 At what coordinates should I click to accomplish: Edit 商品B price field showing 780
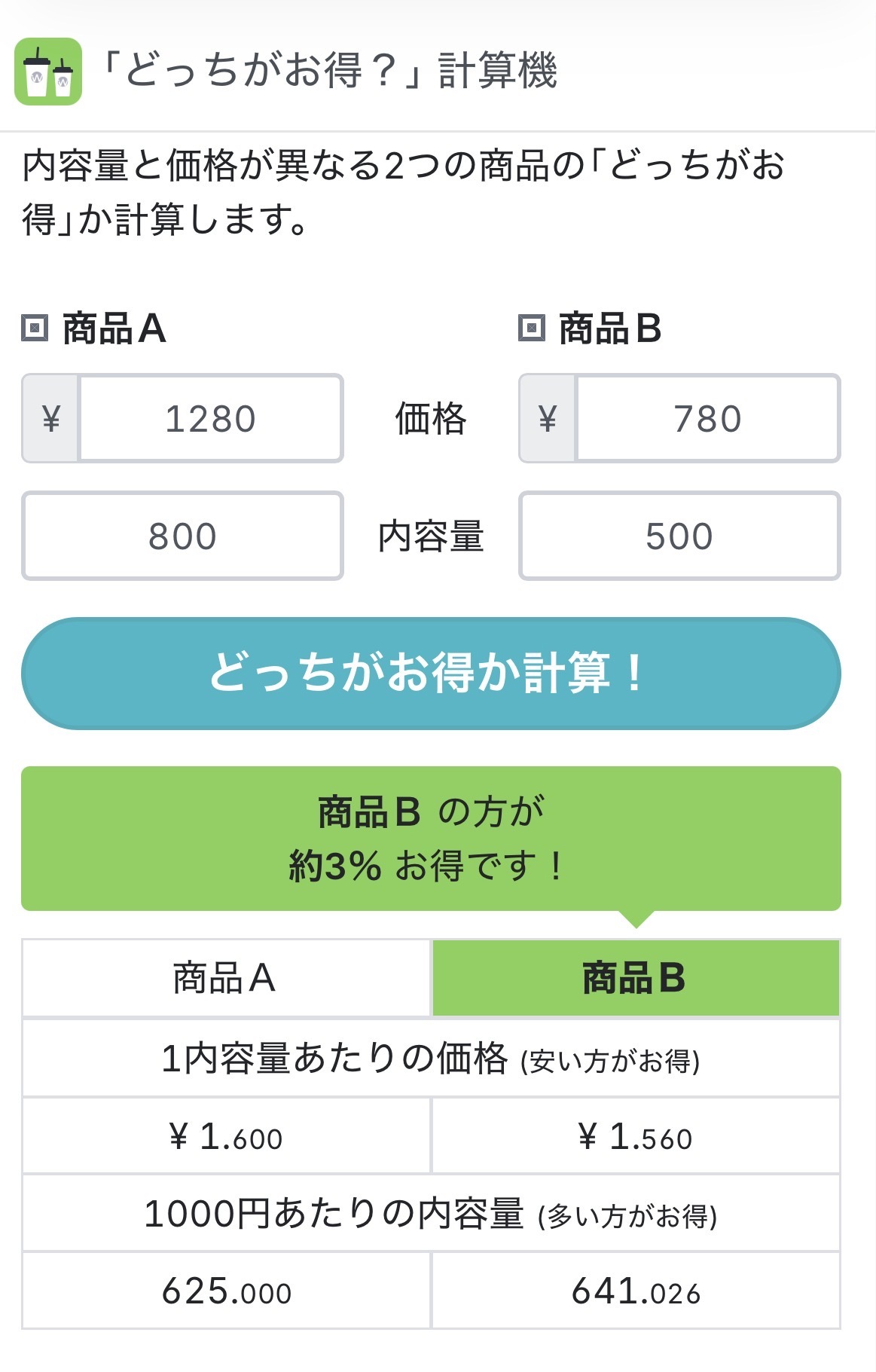707,418
